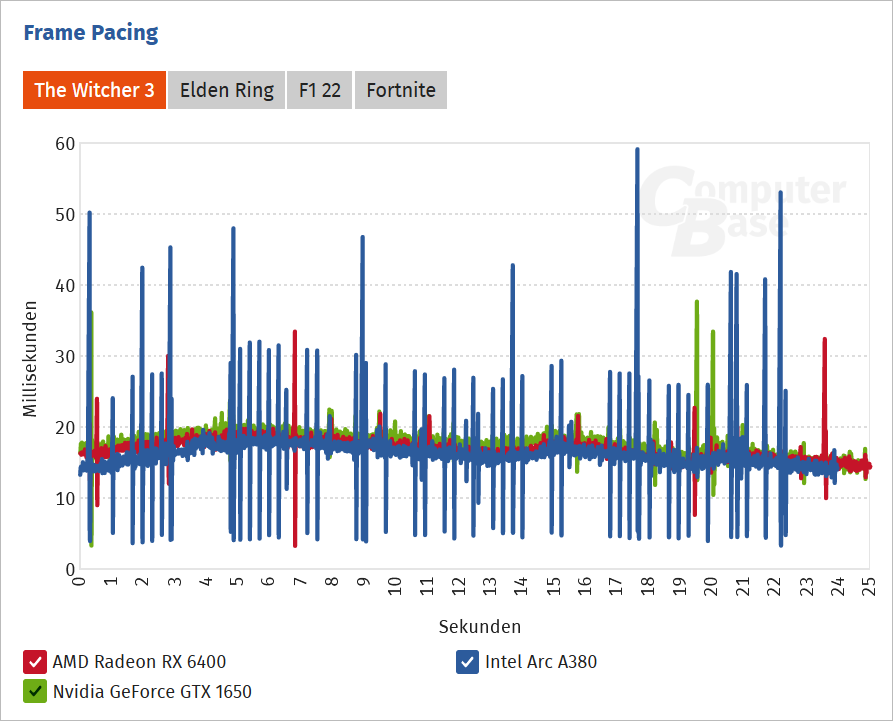This screenshot has width=893, height=721.
Task: Click the 18 second x-axis label
Action: click(x=648, y=586)
